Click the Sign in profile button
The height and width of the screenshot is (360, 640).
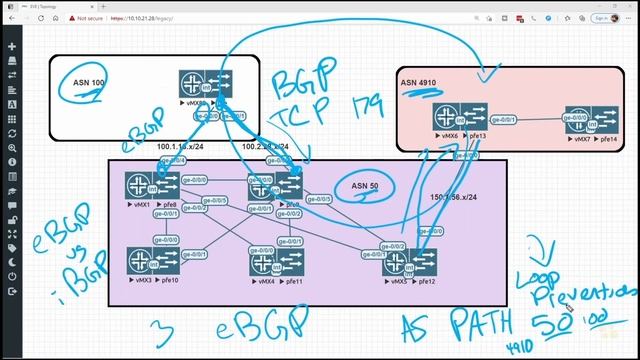pos(606,18)
